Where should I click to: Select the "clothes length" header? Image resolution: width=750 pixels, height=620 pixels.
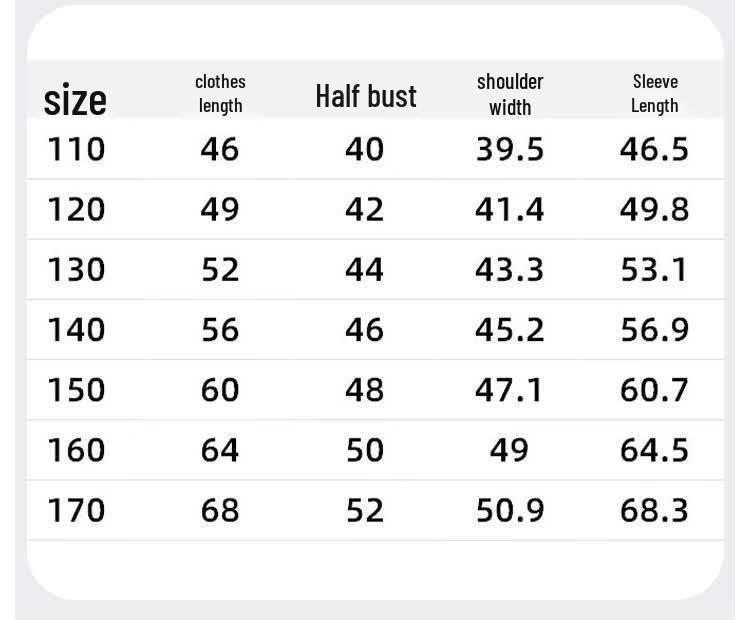pos(221,94)
